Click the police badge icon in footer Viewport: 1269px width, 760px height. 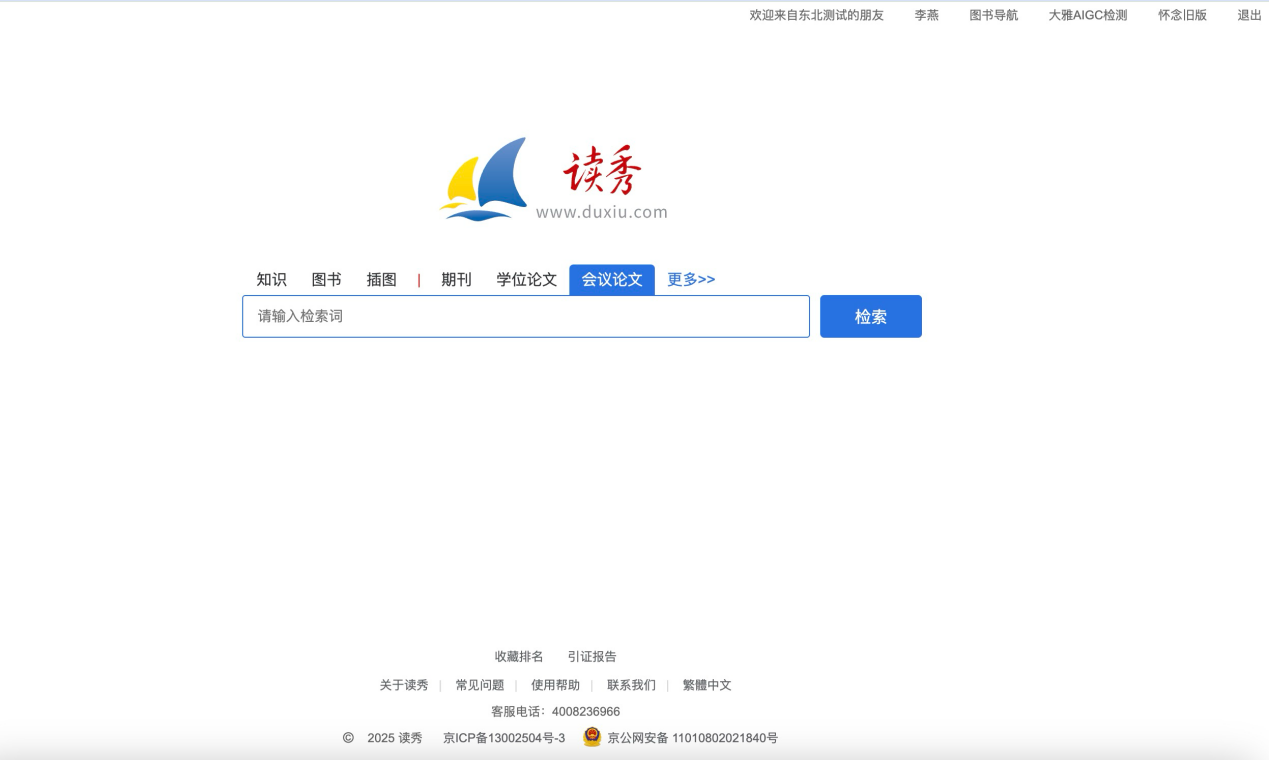(592, 737)
